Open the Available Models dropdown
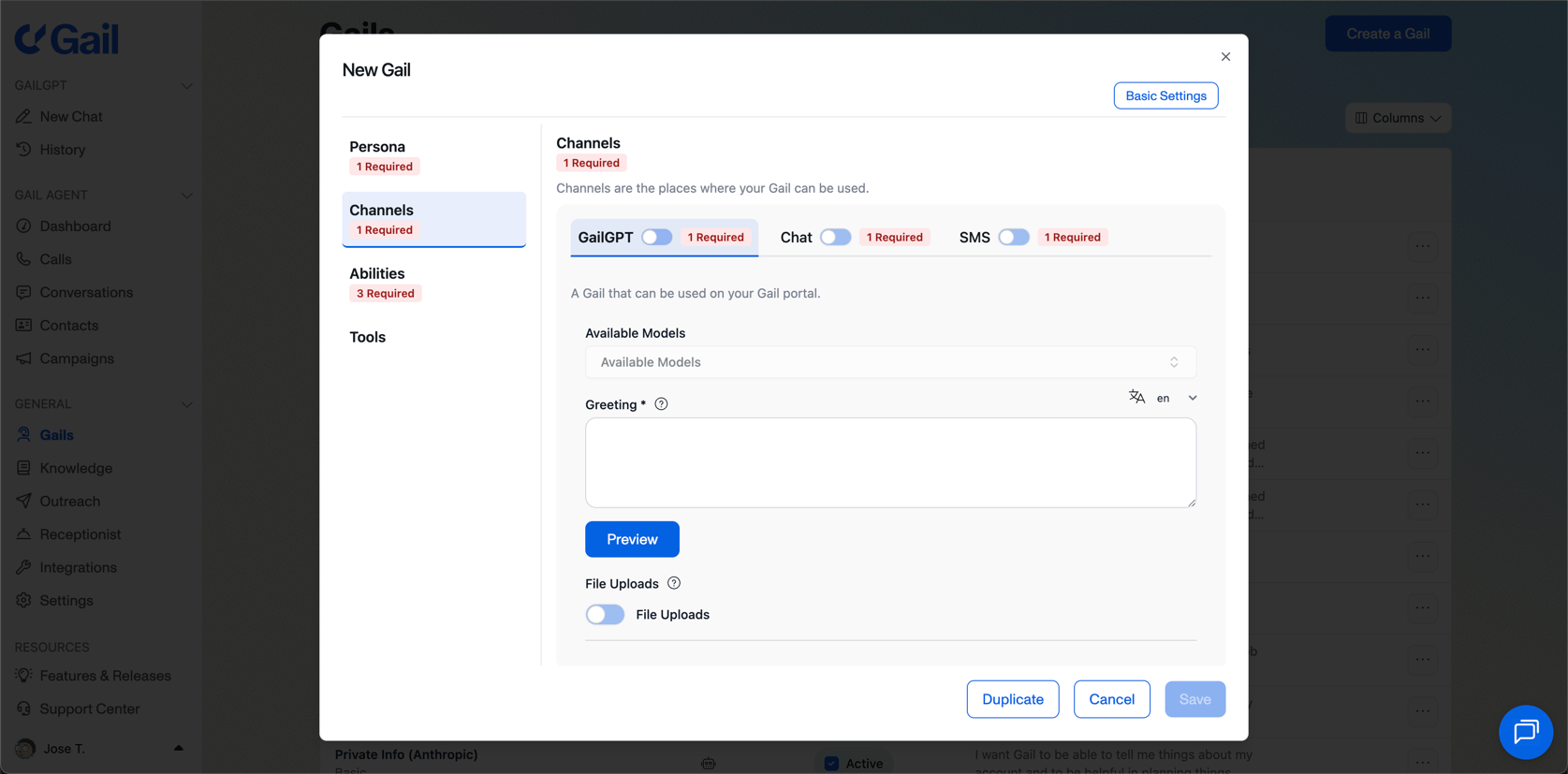Viewport: 1568px width, 774px height. (890, 362)
